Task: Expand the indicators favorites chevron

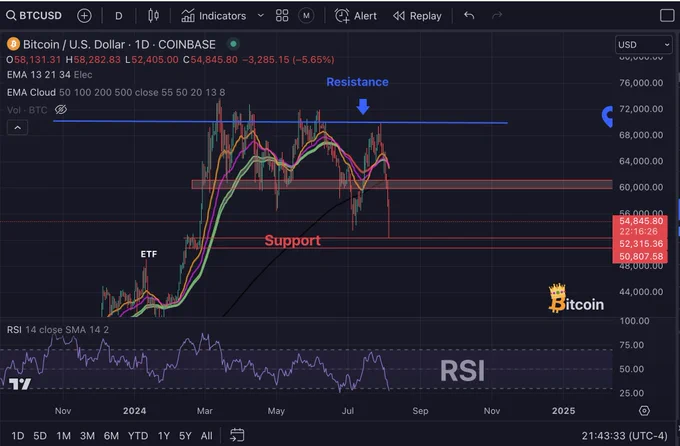Action: pyautogui.click(x=261, y=16)
